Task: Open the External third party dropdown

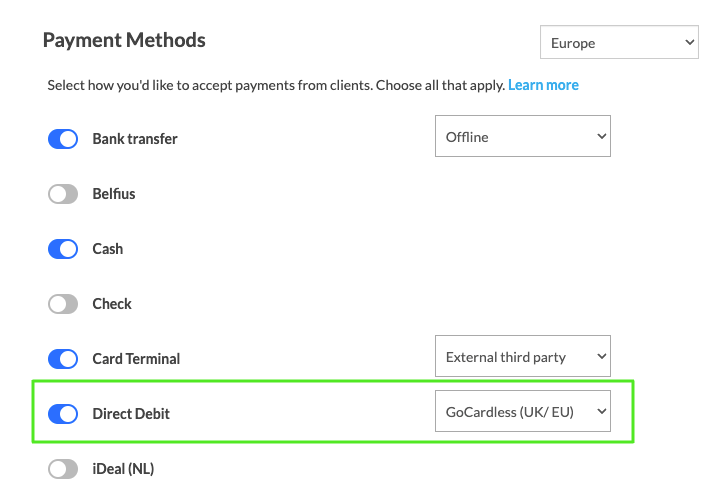Action: coord(522,357)
